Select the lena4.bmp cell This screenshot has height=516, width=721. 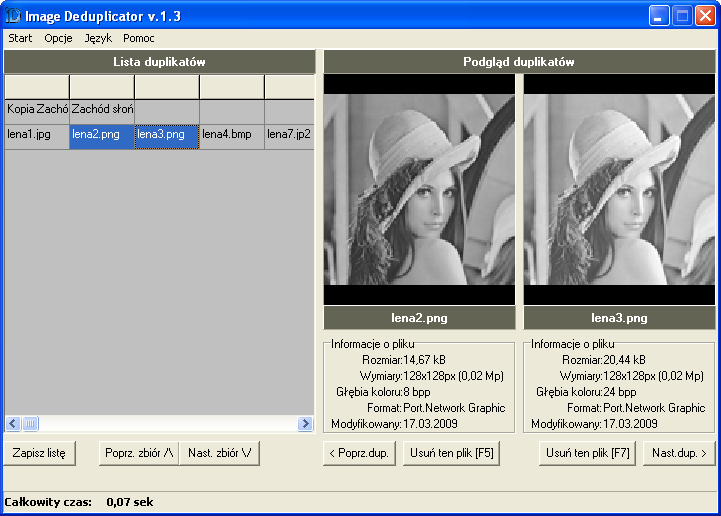tap(232, 137)
